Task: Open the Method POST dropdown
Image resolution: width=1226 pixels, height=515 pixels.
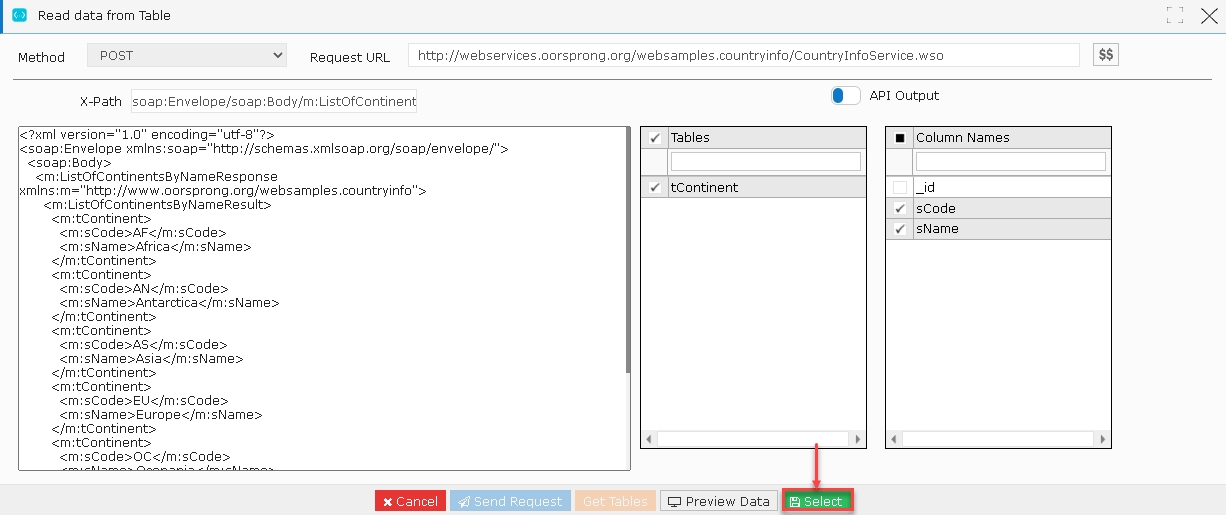Action: [x=187, y=56]
